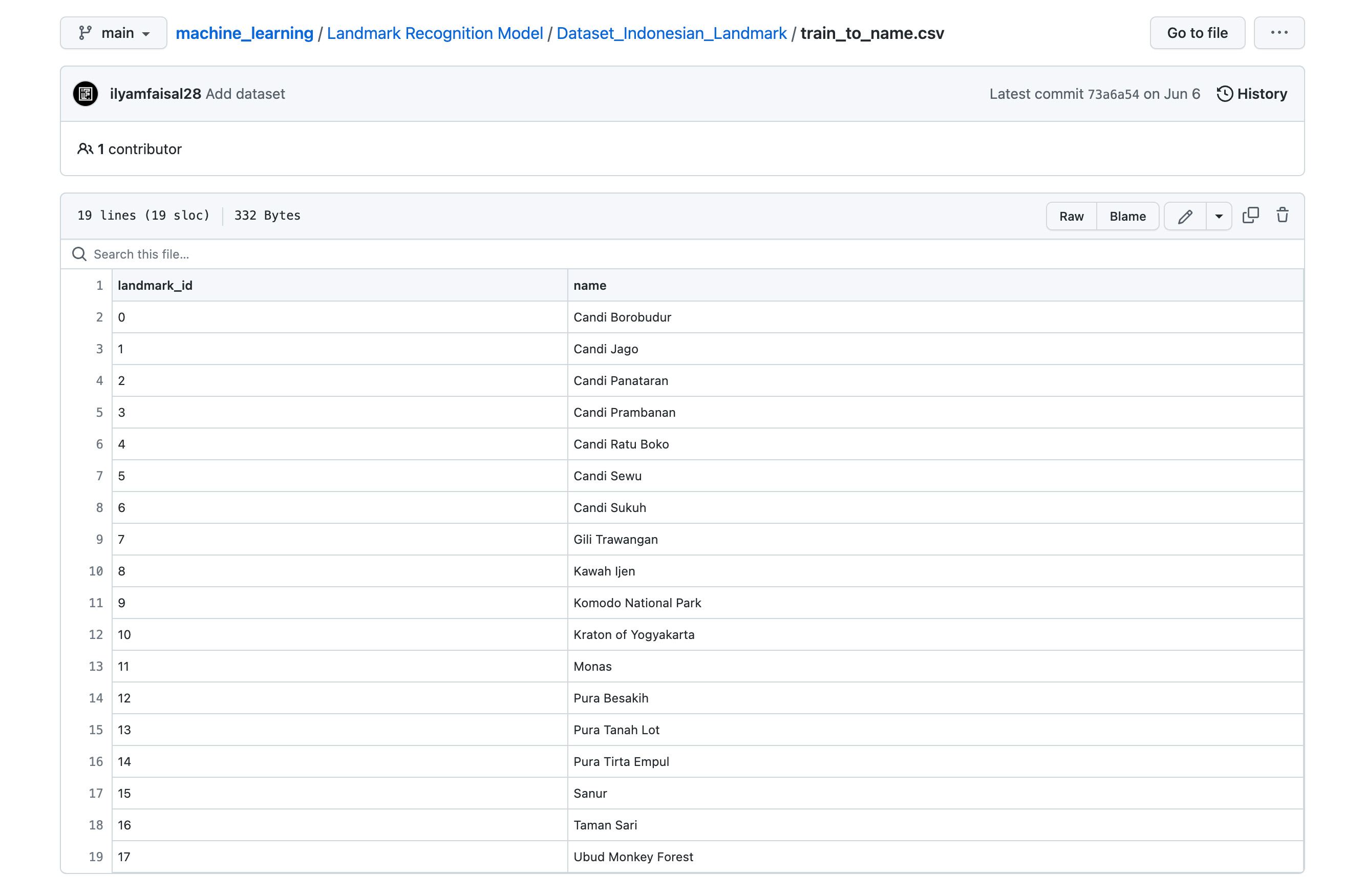The height and width of the screenshot is (896, 1365).
Task: Open the three-dots more options menu
Action: [x=1278, y=33]
